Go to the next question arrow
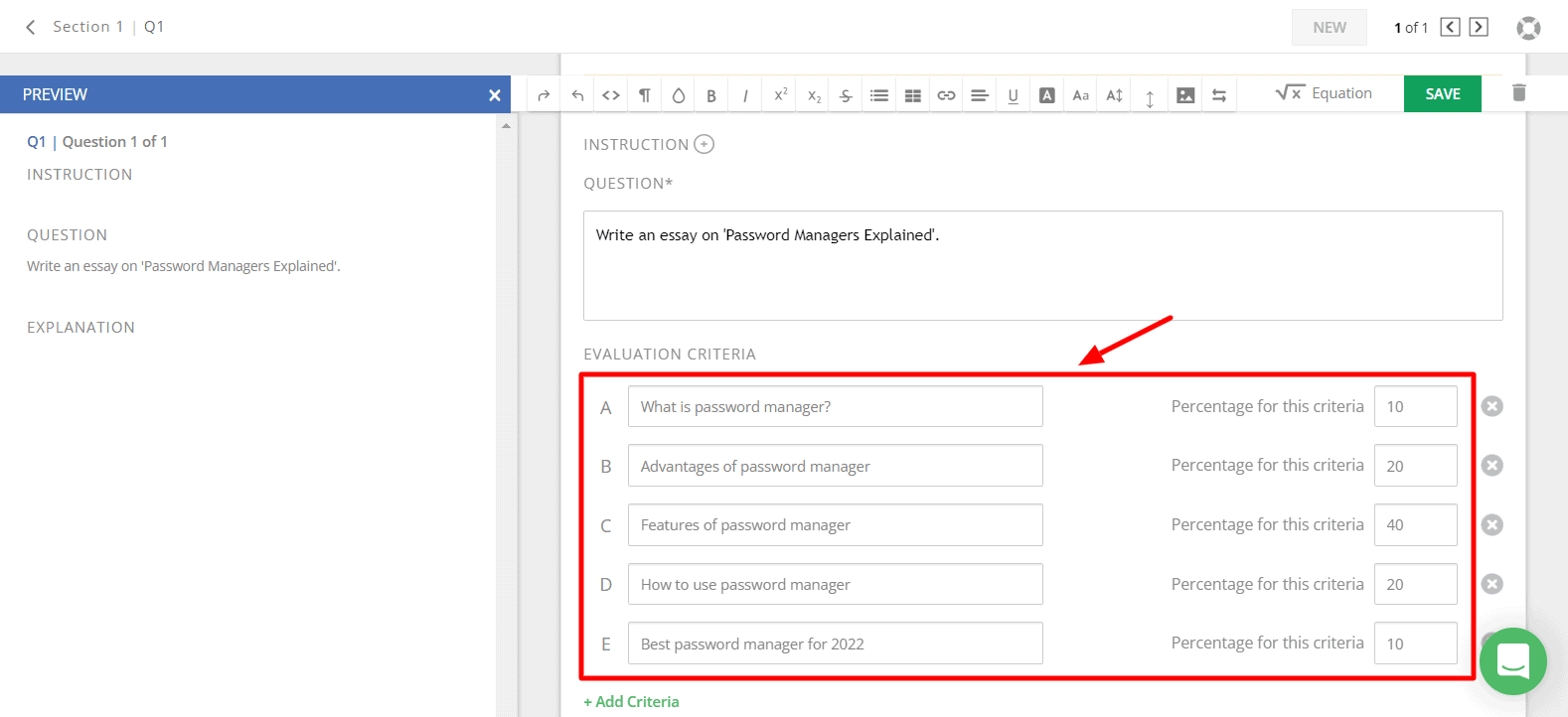Screen dimensions: 1568x717 click(1479, 27)
